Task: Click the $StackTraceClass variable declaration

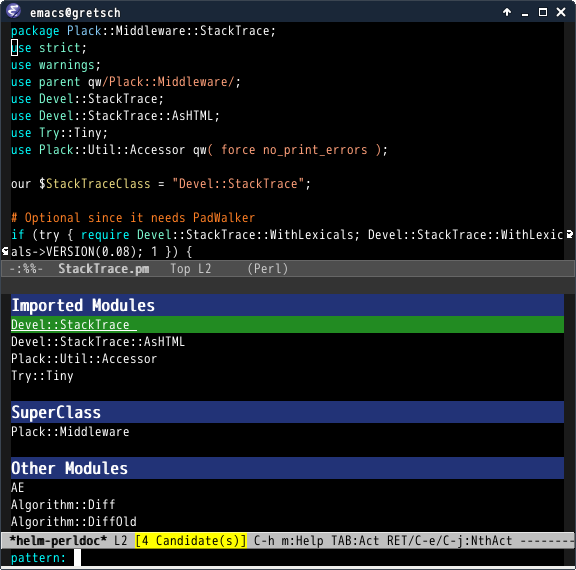Action: point(95,184)
